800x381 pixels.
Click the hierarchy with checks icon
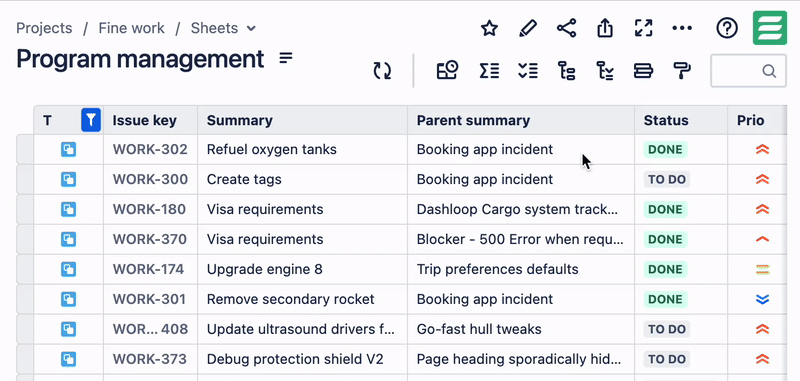pos(605,70)
